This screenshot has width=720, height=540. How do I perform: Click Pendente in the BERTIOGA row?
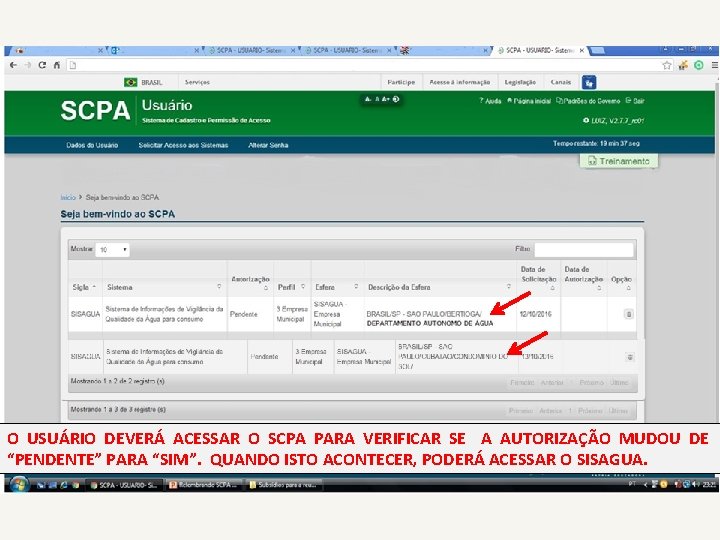pyautogui.click(x=244, y=314)
